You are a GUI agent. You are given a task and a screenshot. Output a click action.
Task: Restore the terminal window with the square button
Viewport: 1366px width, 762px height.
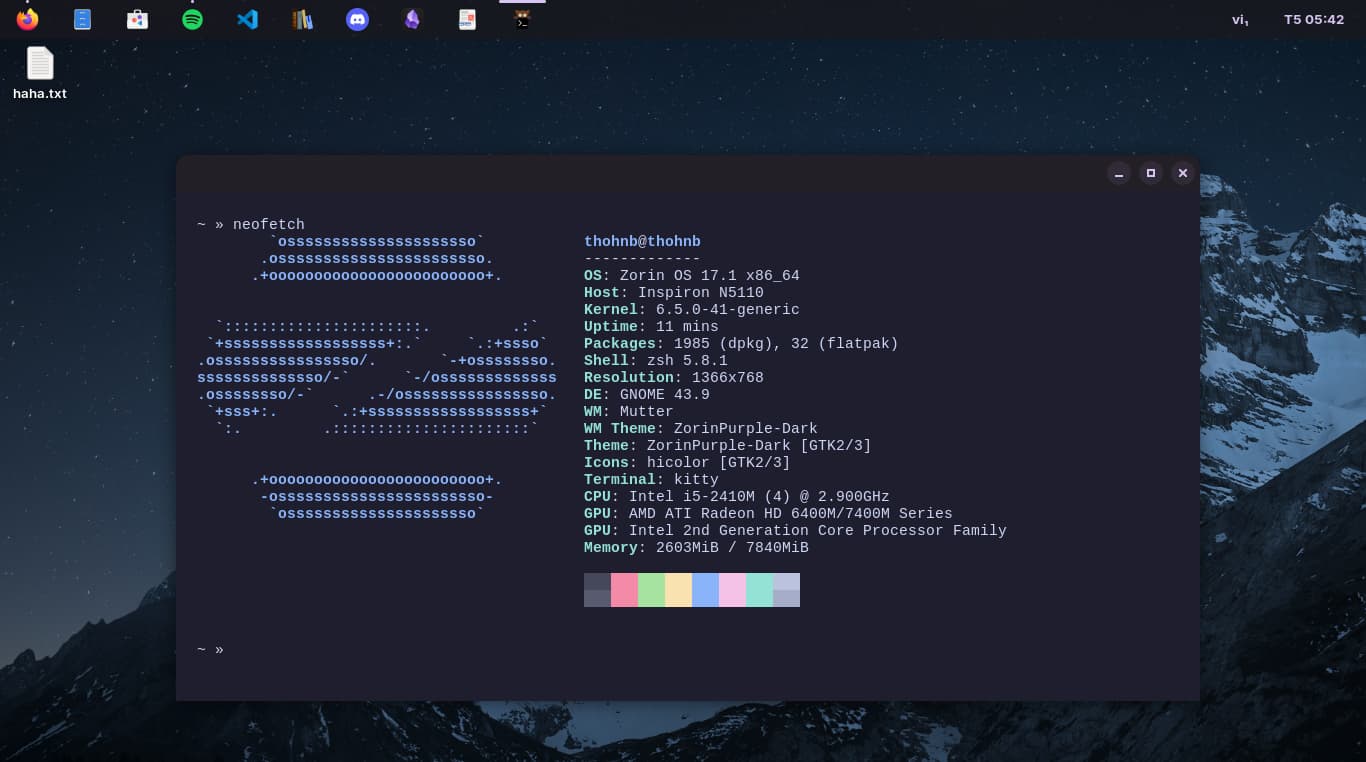point(1151,173)
